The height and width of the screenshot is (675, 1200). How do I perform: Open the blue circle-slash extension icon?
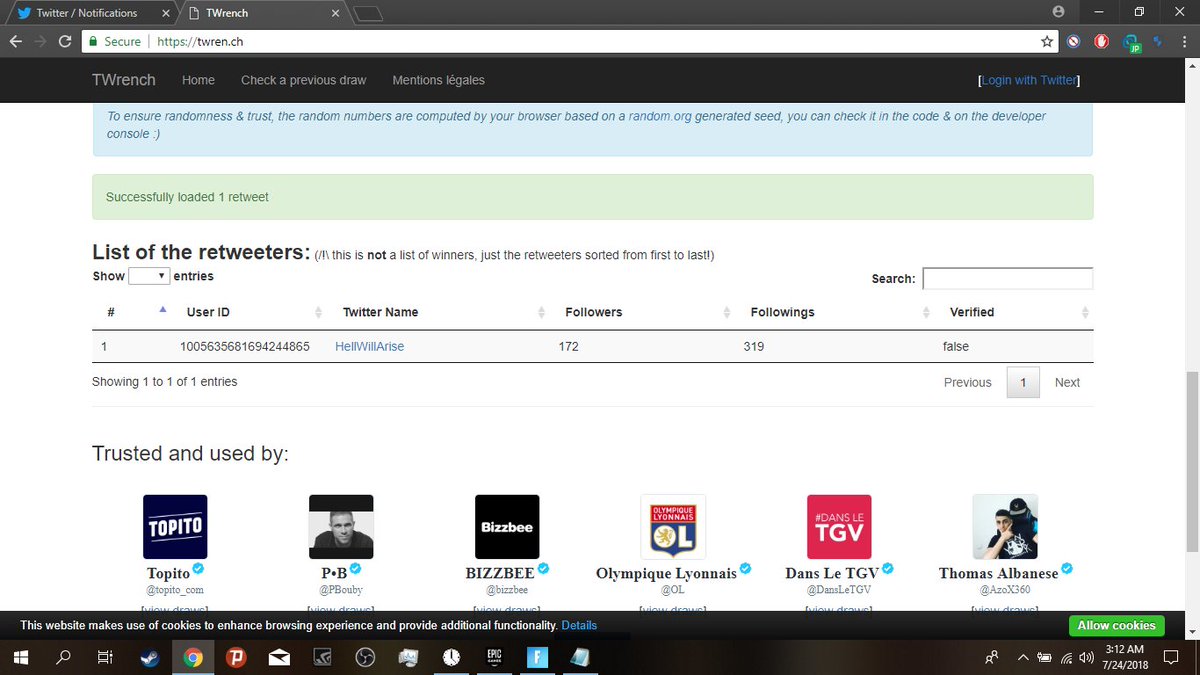click(1073, 42)
